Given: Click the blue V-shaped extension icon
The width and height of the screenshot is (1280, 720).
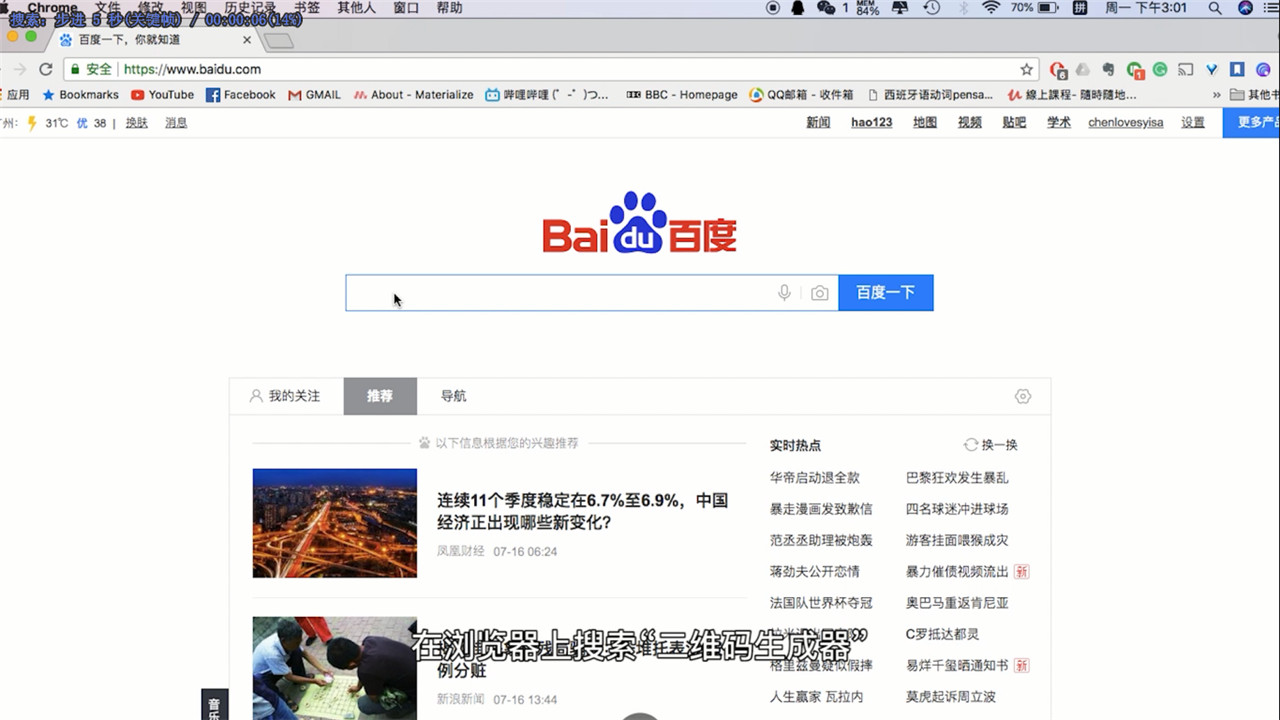Looking at the screenshot, I should click(1212, 69).
